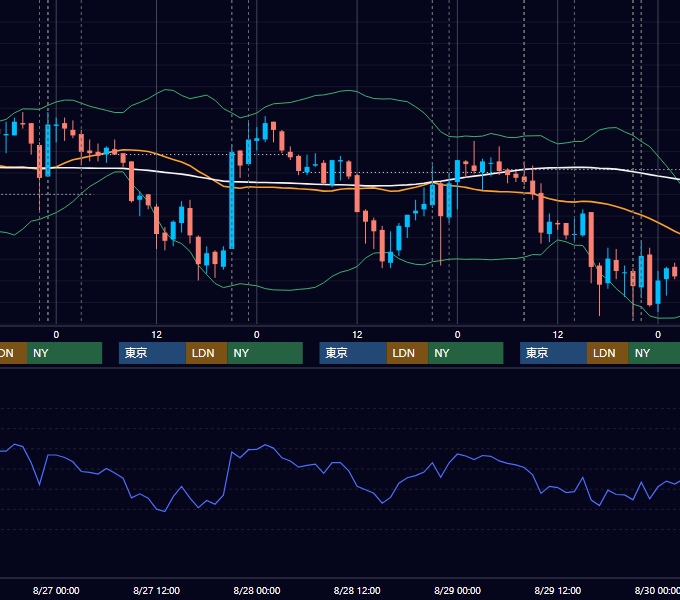Click hour label 0 above 8/28 00:00
Viewport: 680px width, 600px height.
pos(257,335)
